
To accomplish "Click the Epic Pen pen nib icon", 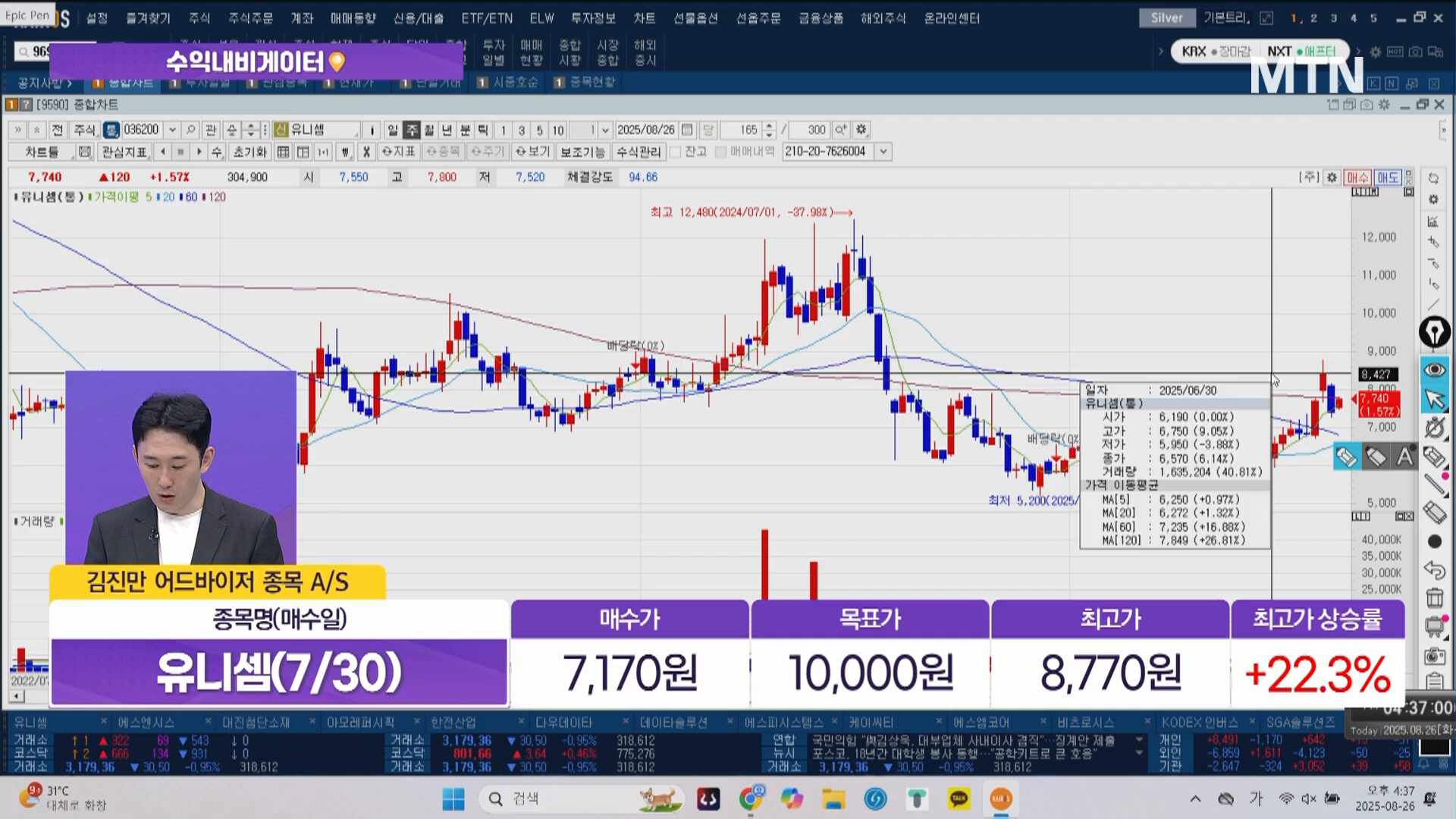I will [x=1434, y=332].
